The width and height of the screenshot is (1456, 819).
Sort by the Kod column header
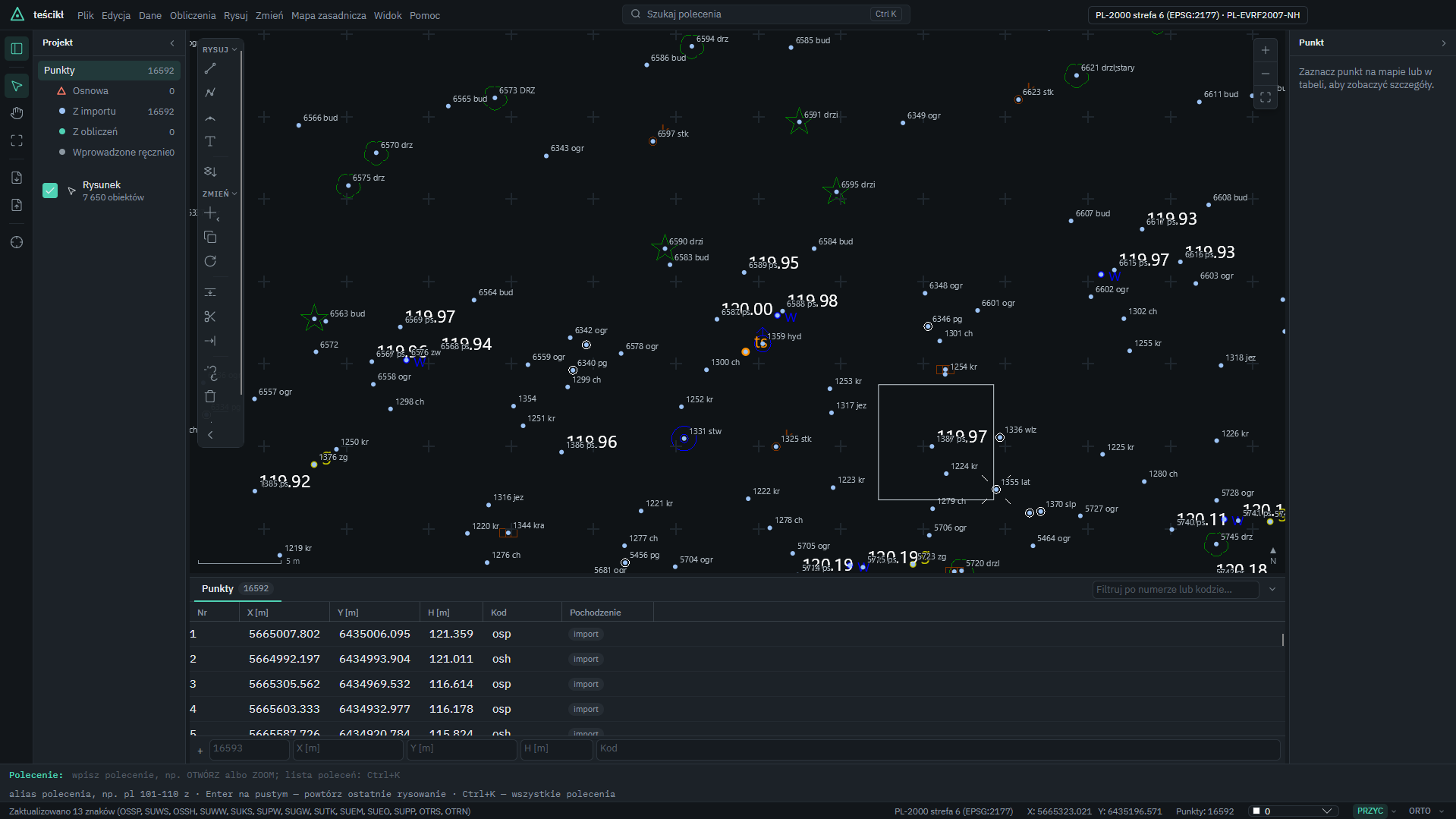(x=522, y=613)
